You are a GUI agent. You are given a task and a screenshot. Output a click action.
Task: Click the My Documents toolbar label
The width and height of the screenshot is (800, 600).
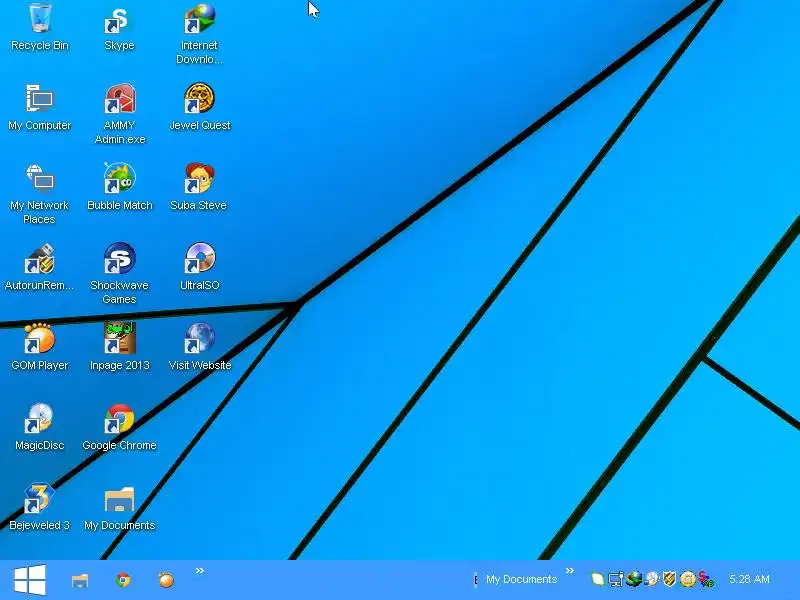[521, 579]
